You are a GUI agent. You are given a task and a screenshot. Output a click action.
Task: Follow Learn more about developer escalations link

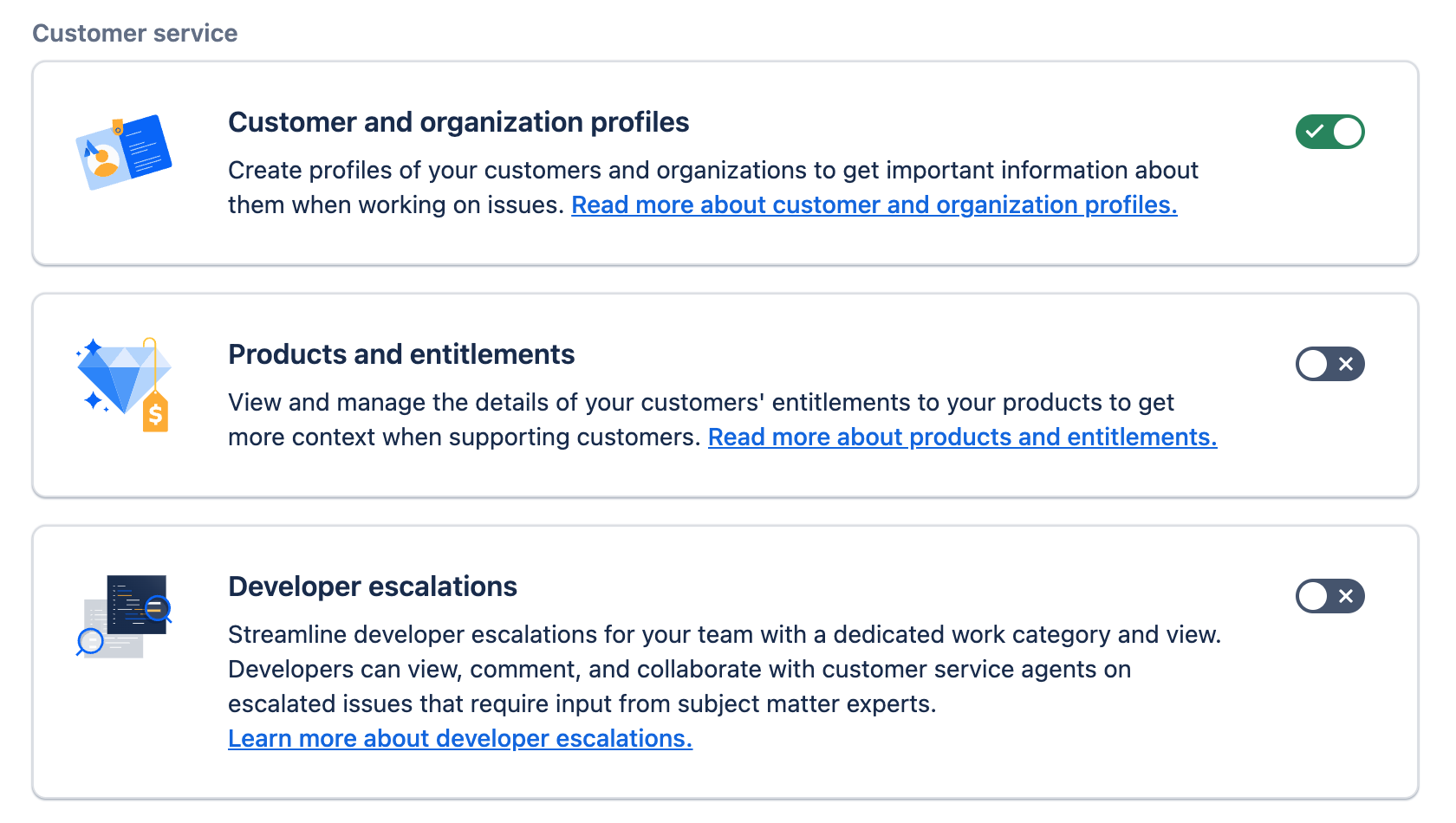pyautogui.click(x=460, y=738)
